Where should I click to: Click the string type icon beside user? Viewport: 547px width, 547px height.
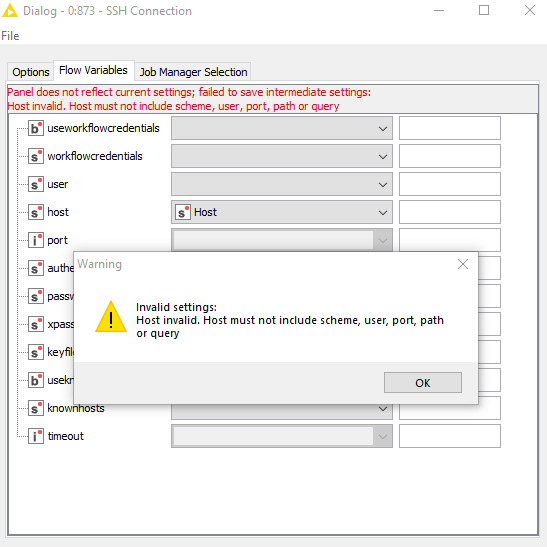click(x=36, y=184)
